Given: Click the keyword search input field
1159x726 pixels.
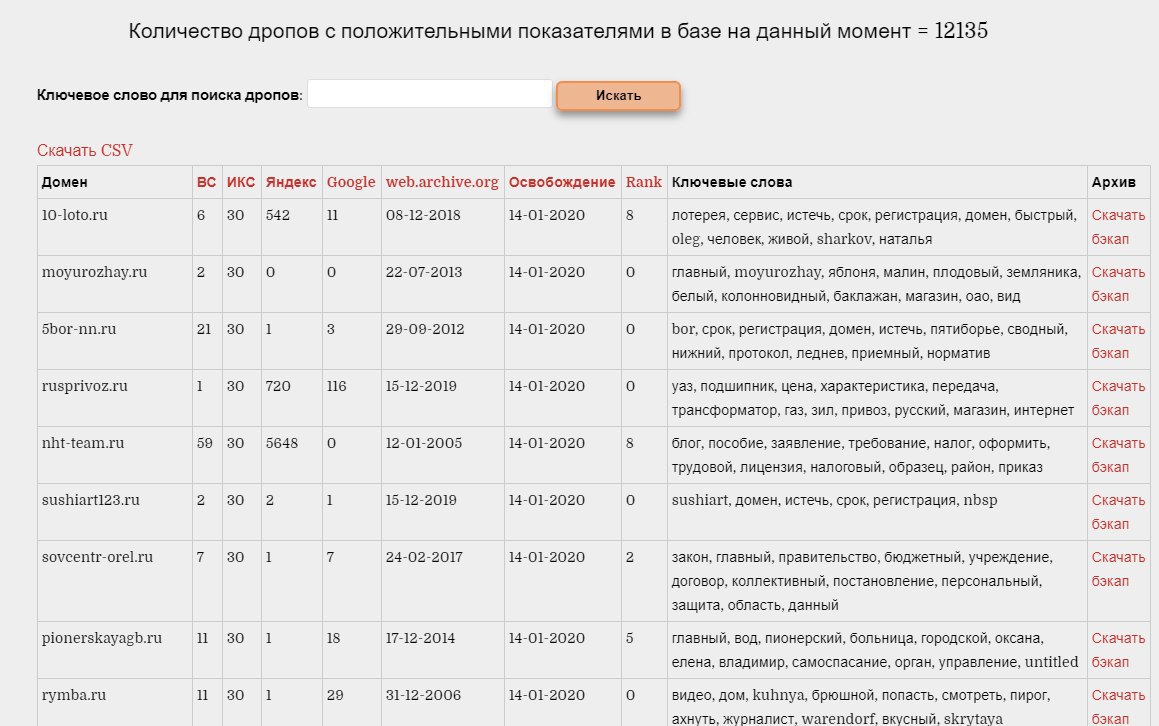Looking at the screenshot, I should (x=429, y=94).
